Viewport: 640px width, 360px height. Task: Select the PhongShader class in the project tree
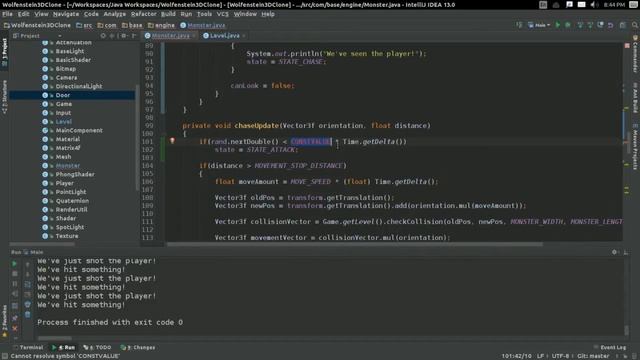[75, 174]
